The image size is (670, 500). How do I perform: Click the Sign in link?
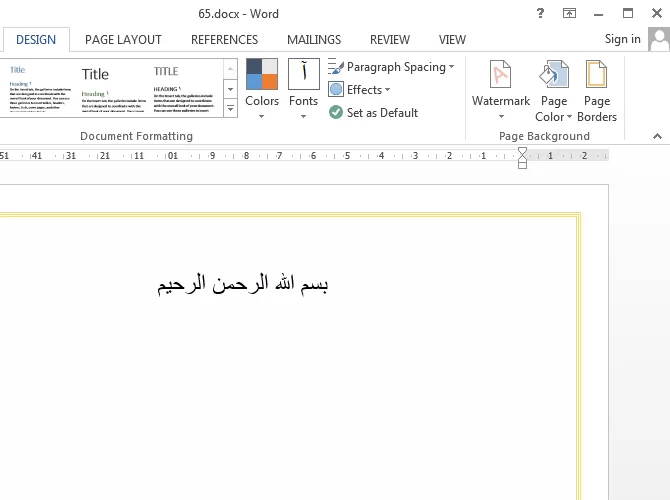click(x=622, y=39)
